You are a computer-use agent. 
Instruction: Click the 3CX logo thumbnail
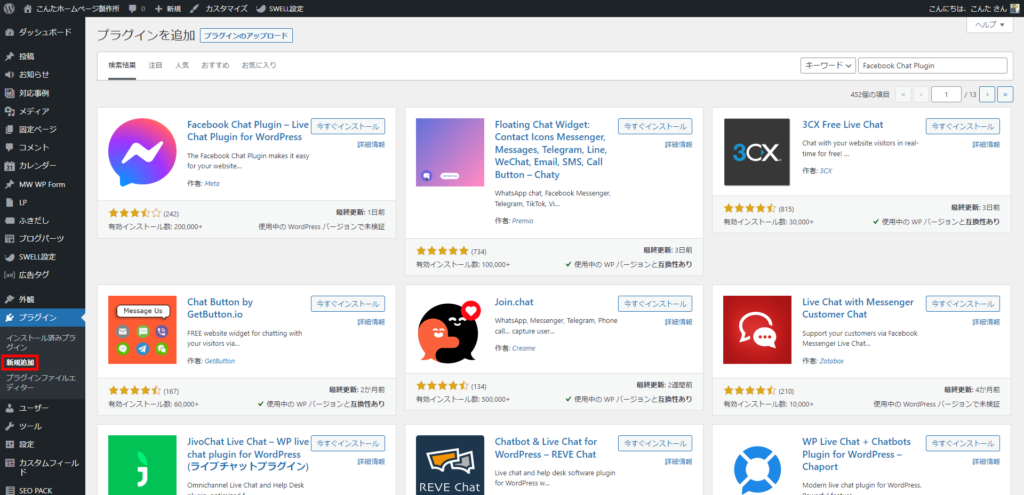[x=758, y=152]
